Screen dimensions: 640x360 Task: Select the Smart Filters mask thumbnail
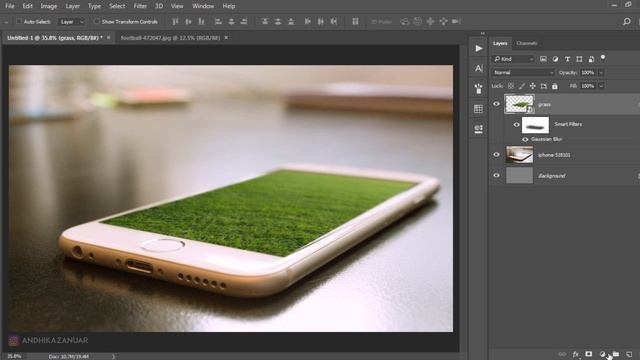coord(536,125)
